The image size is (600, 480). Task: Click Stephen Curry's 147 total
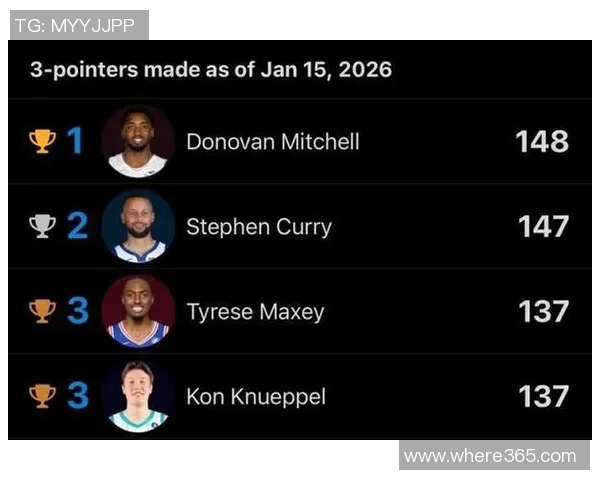(x=542, y=227)
